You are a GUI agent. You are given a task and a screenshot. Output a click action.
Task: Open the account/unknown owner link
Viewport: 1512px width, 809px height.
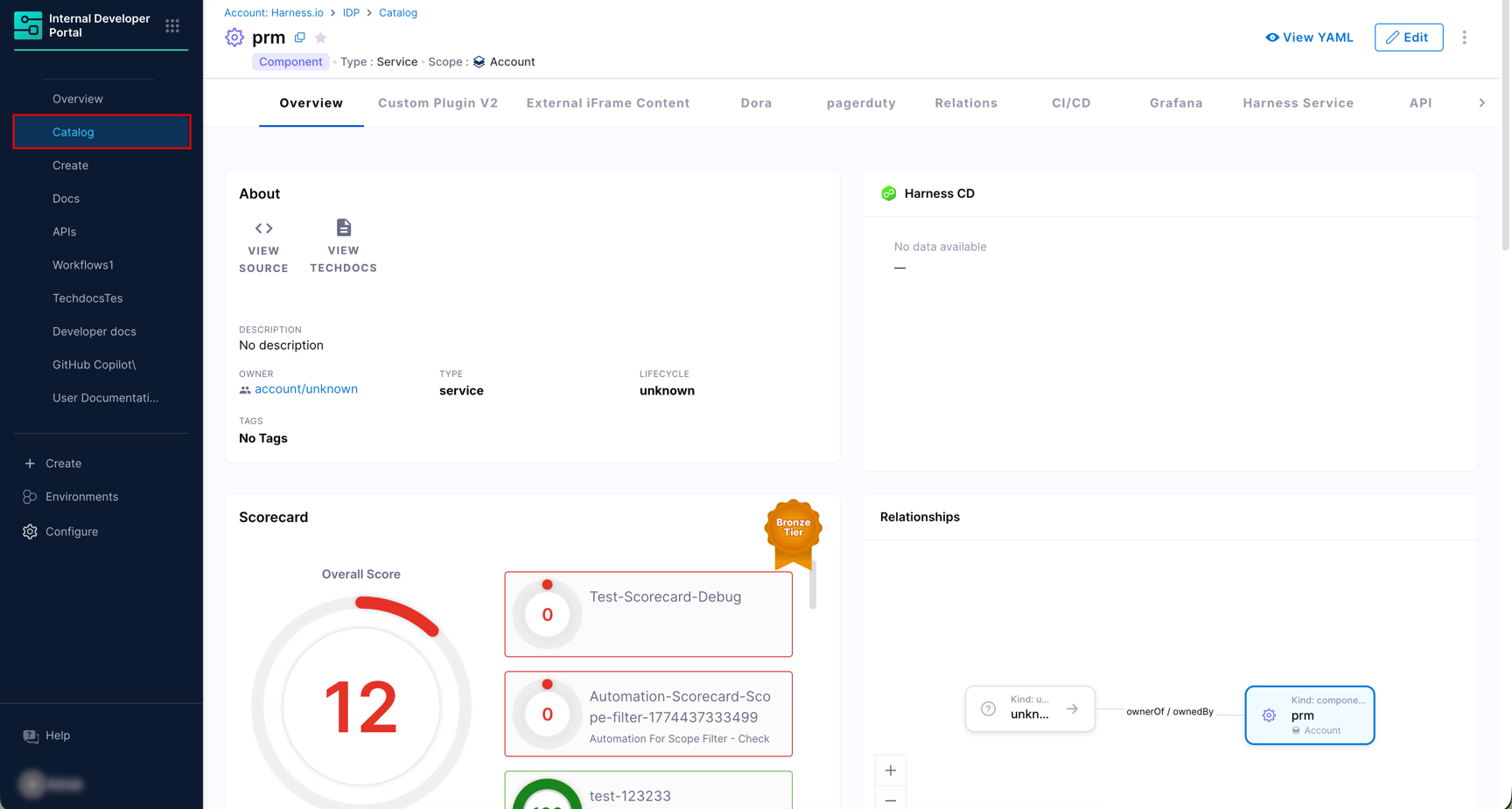point(305,389)
